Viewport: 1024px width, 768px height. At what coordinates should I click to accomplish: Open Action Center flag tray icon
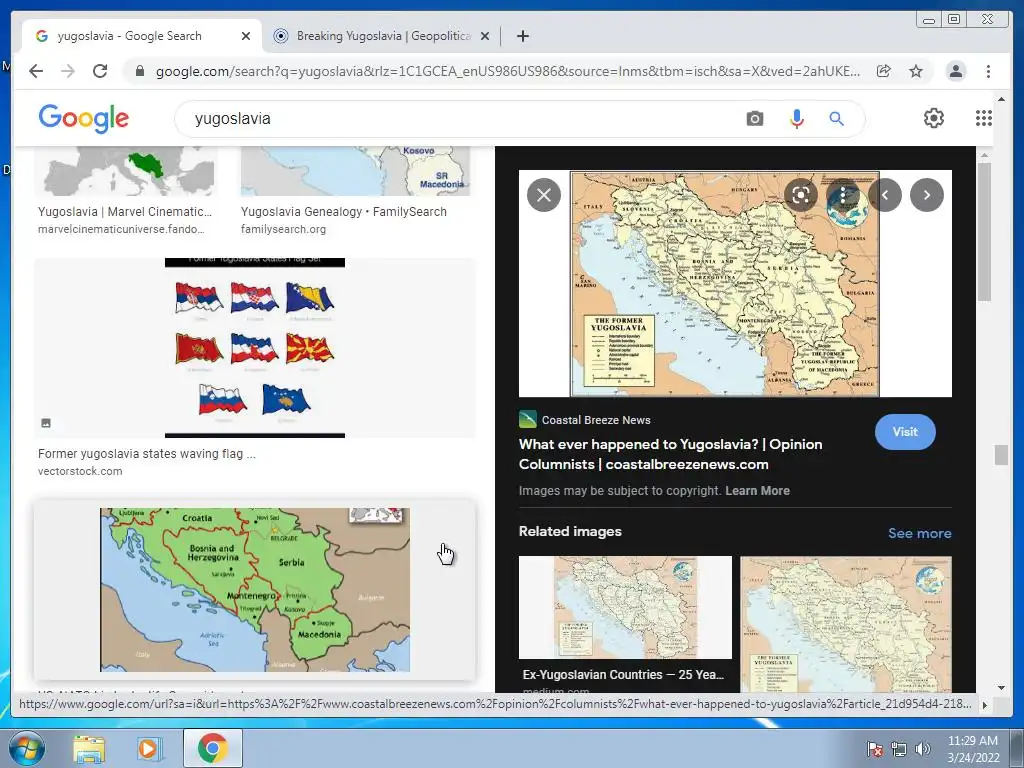tap(875, 749)
